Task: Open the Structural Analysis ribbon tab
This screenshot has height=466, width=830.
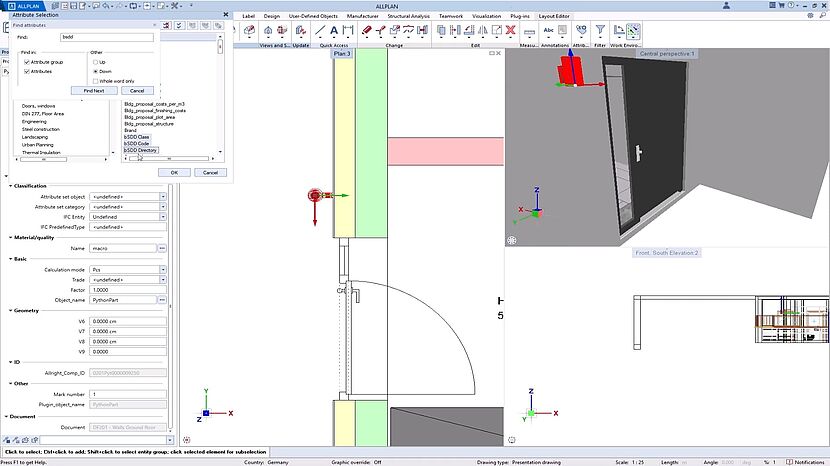Action: pyautogui.click(x=408, y=16)
